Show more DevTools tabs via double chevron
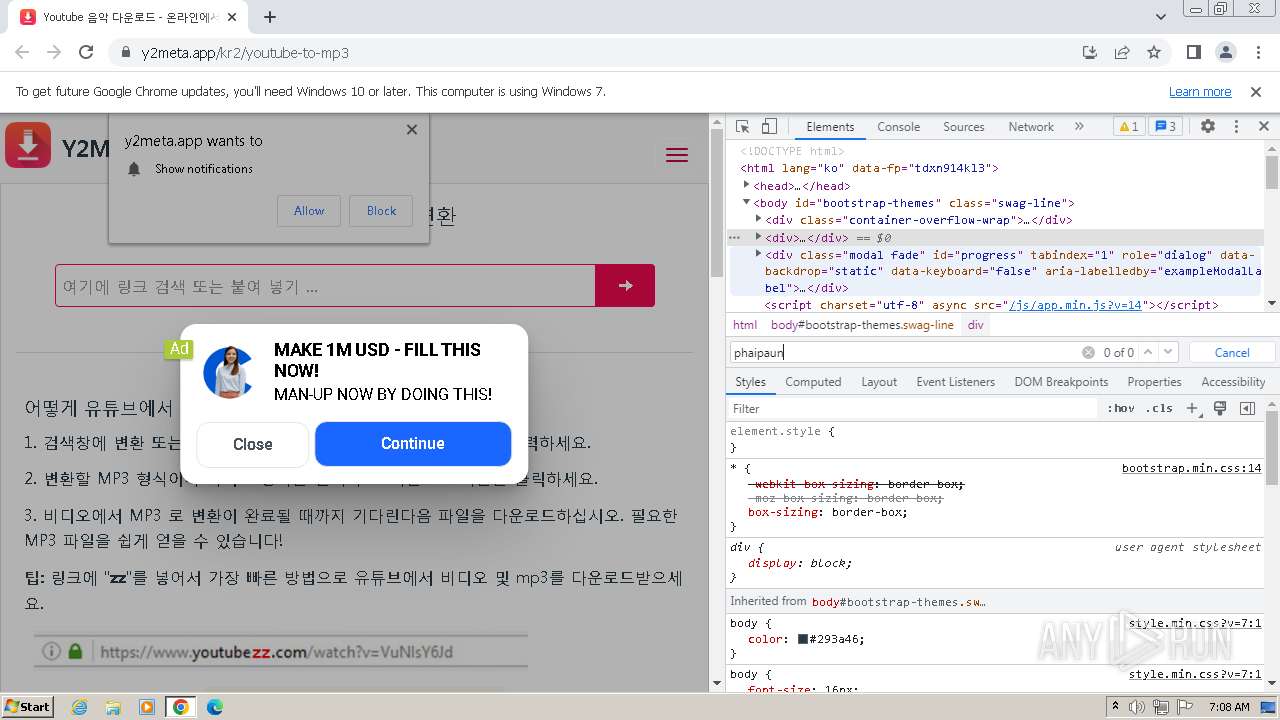This screenshot has width=1280, height=720. click(1079, 127)
